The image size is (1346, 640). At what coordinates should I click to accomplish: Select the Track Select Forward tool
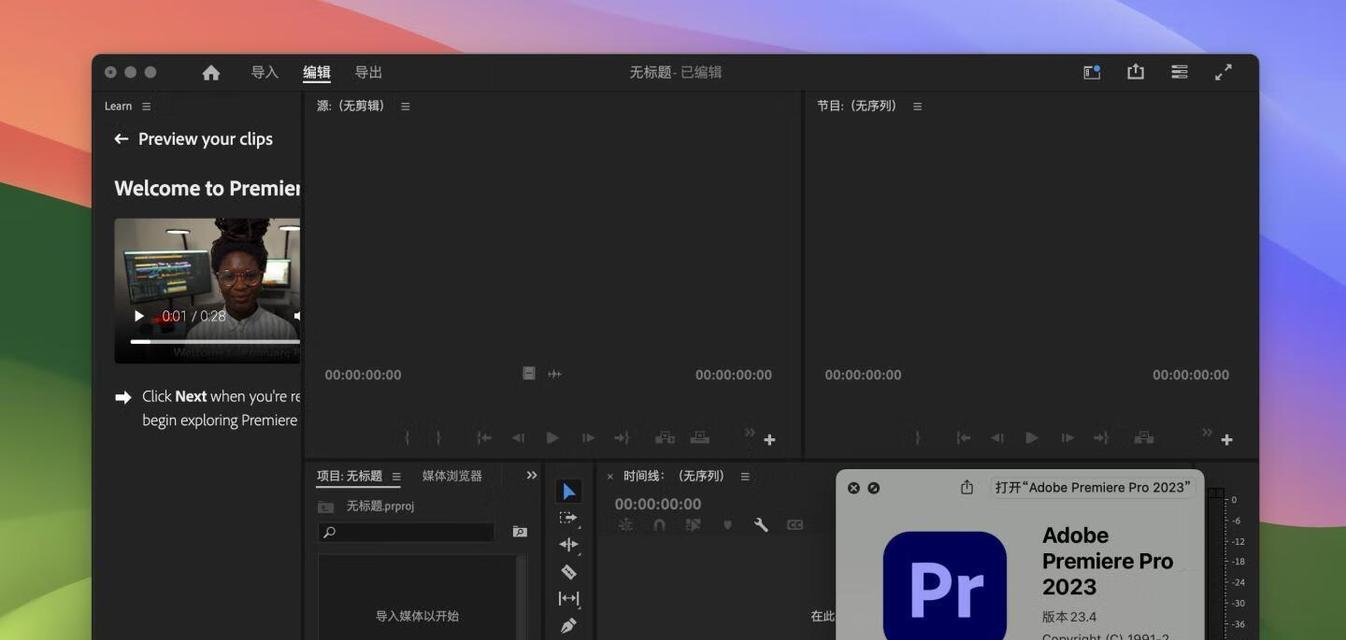point(569,518)
